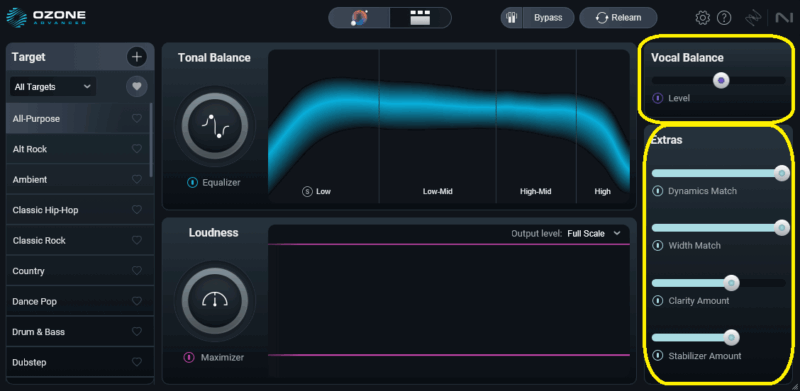The image size is (800, 391).
Task: Click the Native Instruments logo icon
Action: 783,18
